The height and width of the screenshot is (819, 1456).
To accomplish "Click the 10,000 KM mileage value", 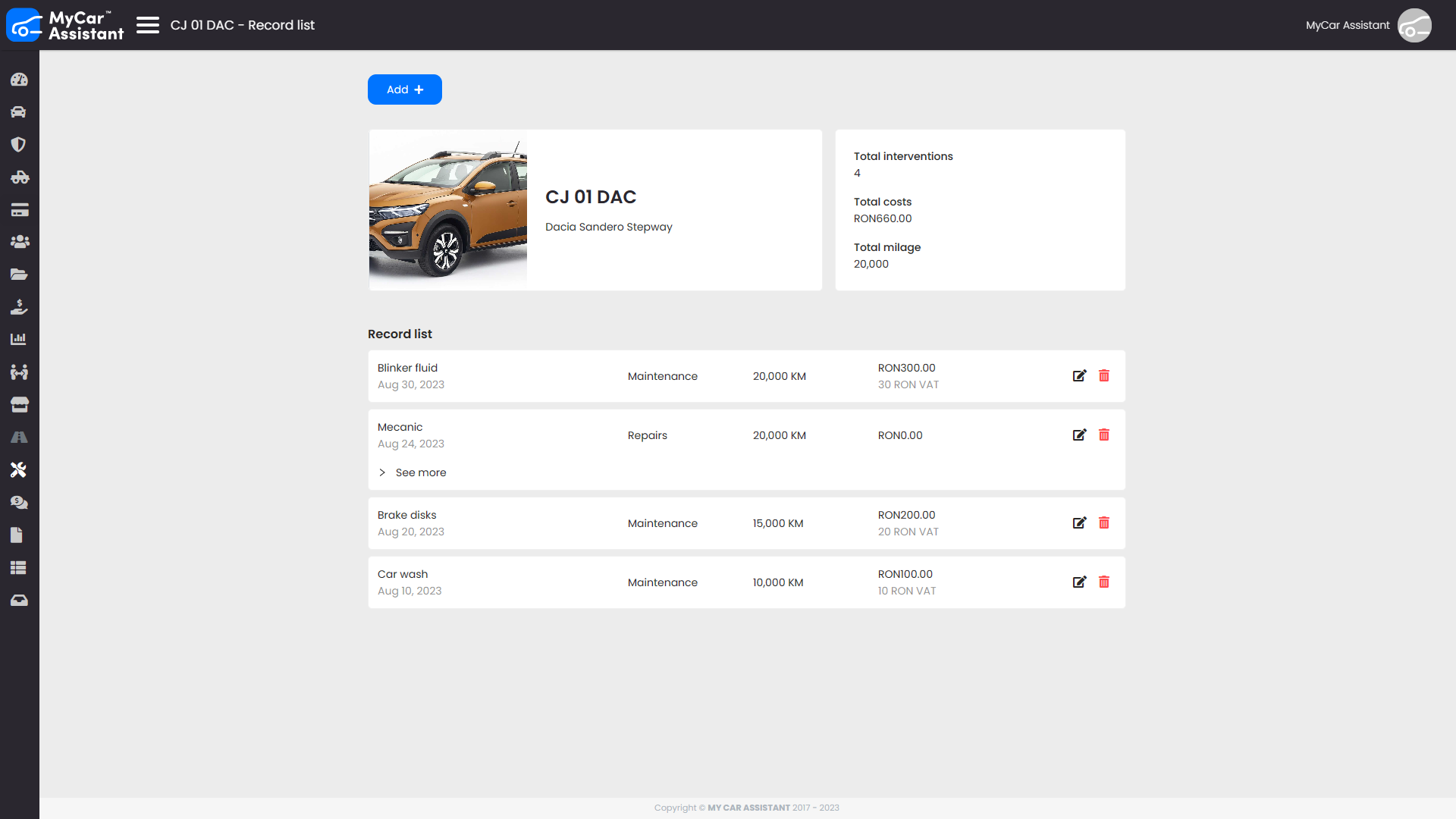I will point(778,582).
